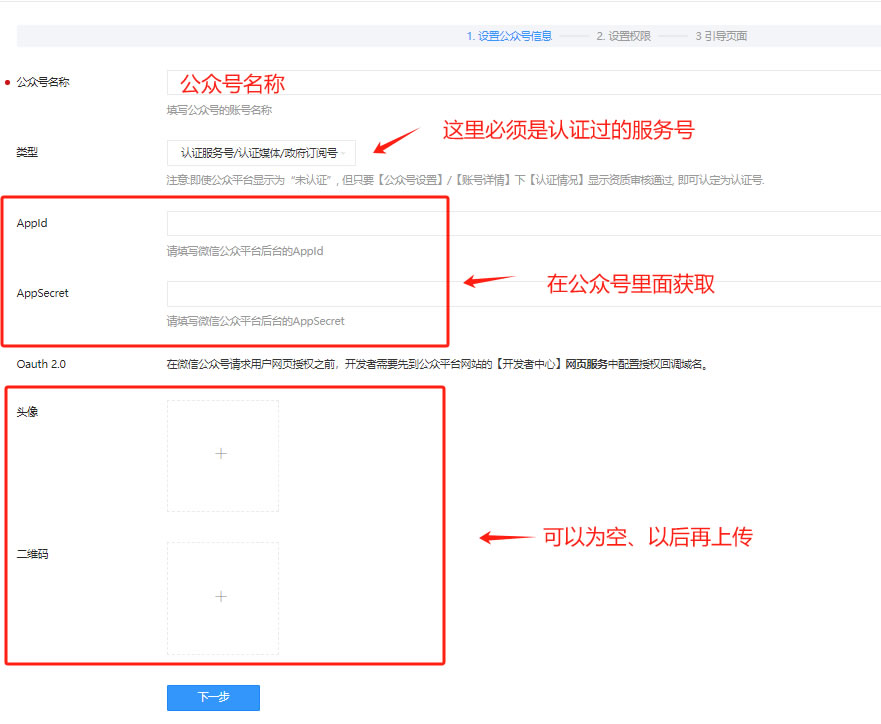Click the AppId input field
Viewport: 881px width, 724px height.
(x=524, y=224)
